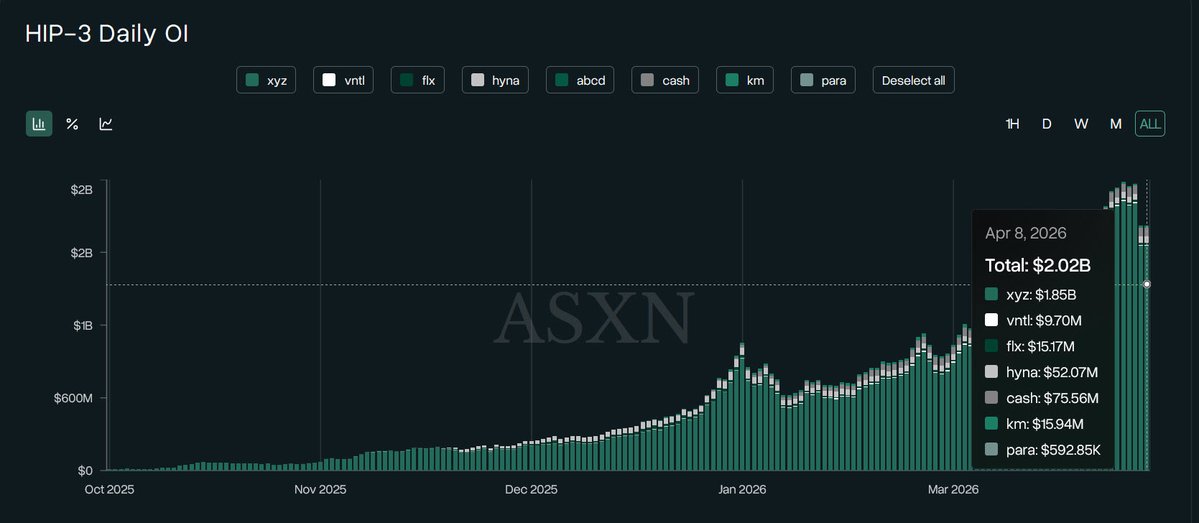Toggle the vntl series legend
This screenshot has width=1199, height=523.
coord(343,80)
